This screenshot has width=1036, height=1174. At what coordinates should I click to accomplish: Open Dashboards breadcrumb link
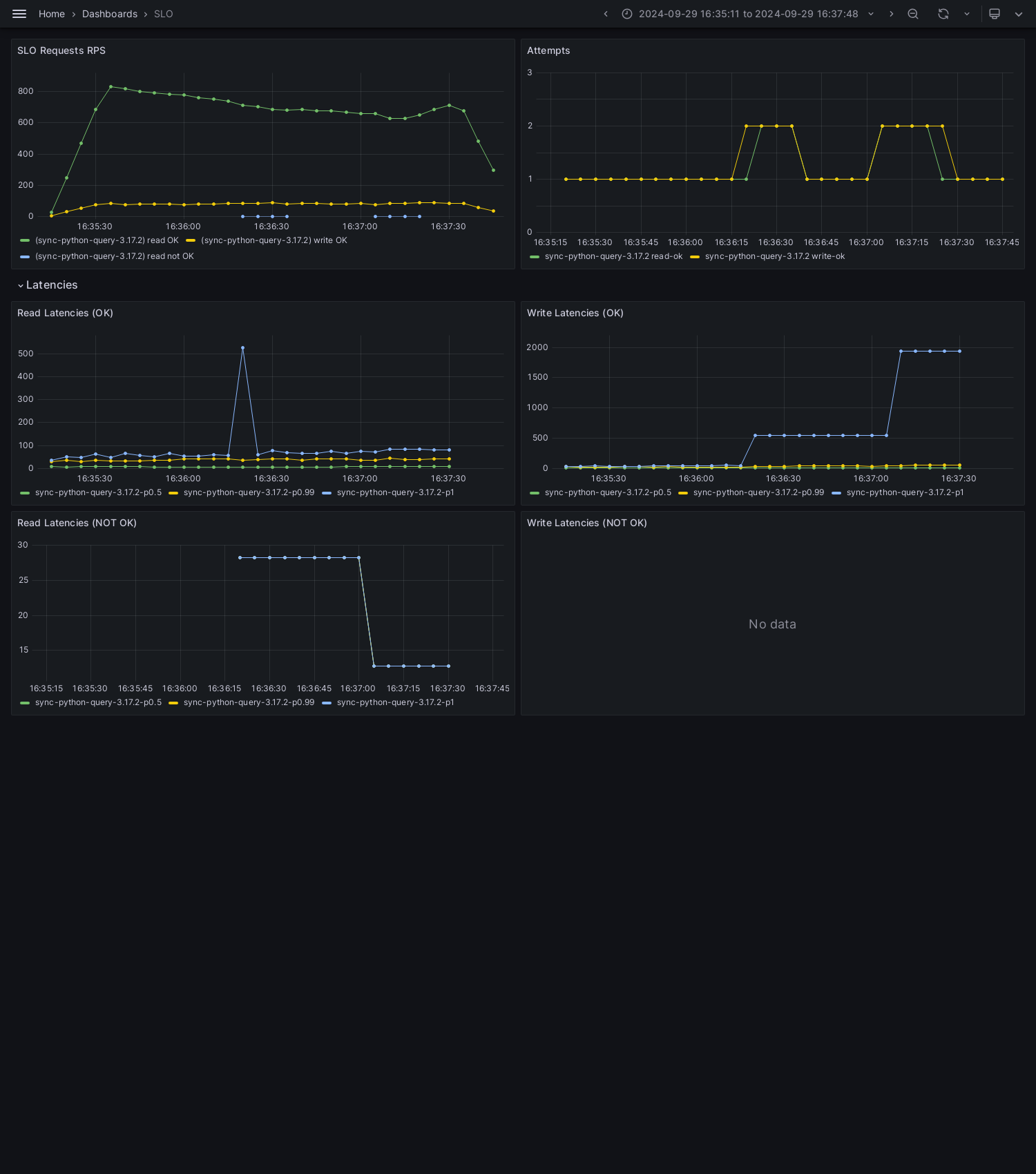tap(110, 14)
